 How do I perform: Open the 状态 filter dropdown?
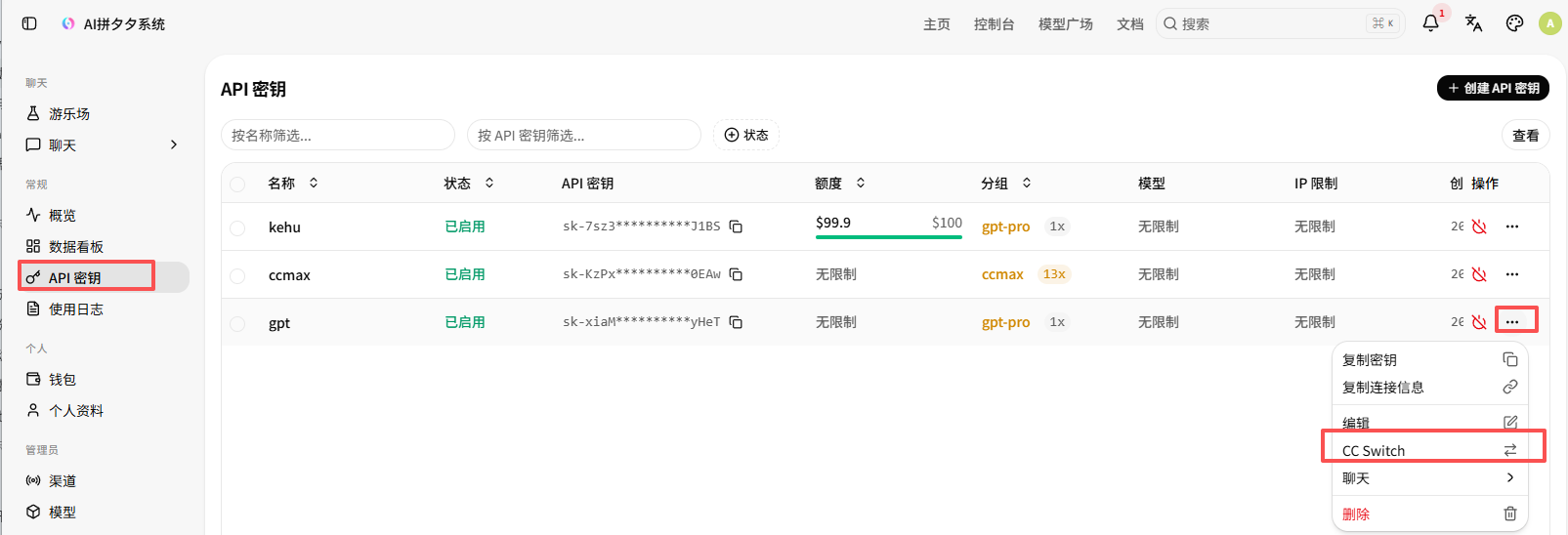tap(745, 135)
